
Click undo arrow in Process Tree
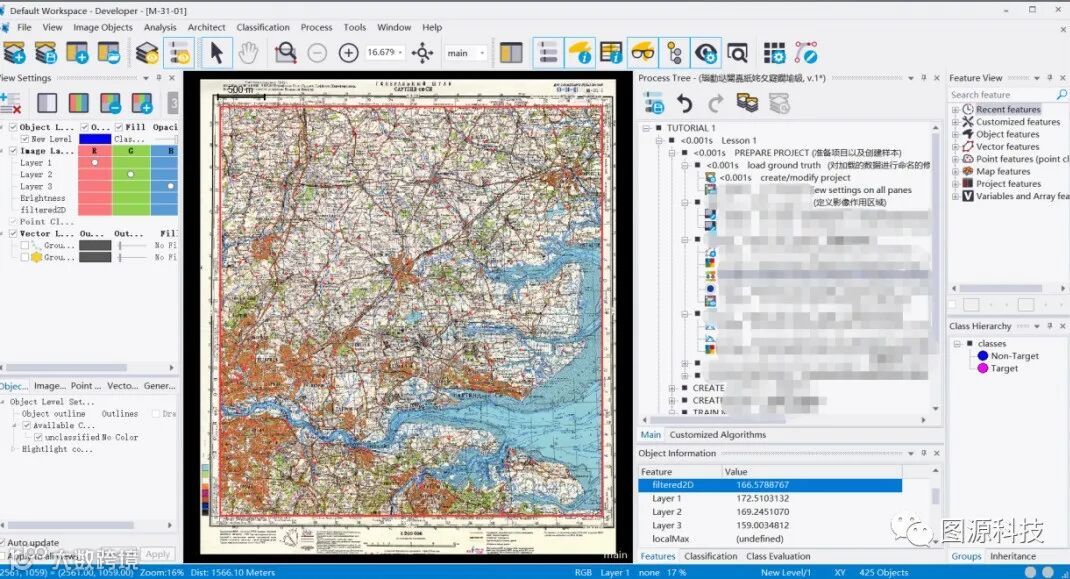coord(684,103)
